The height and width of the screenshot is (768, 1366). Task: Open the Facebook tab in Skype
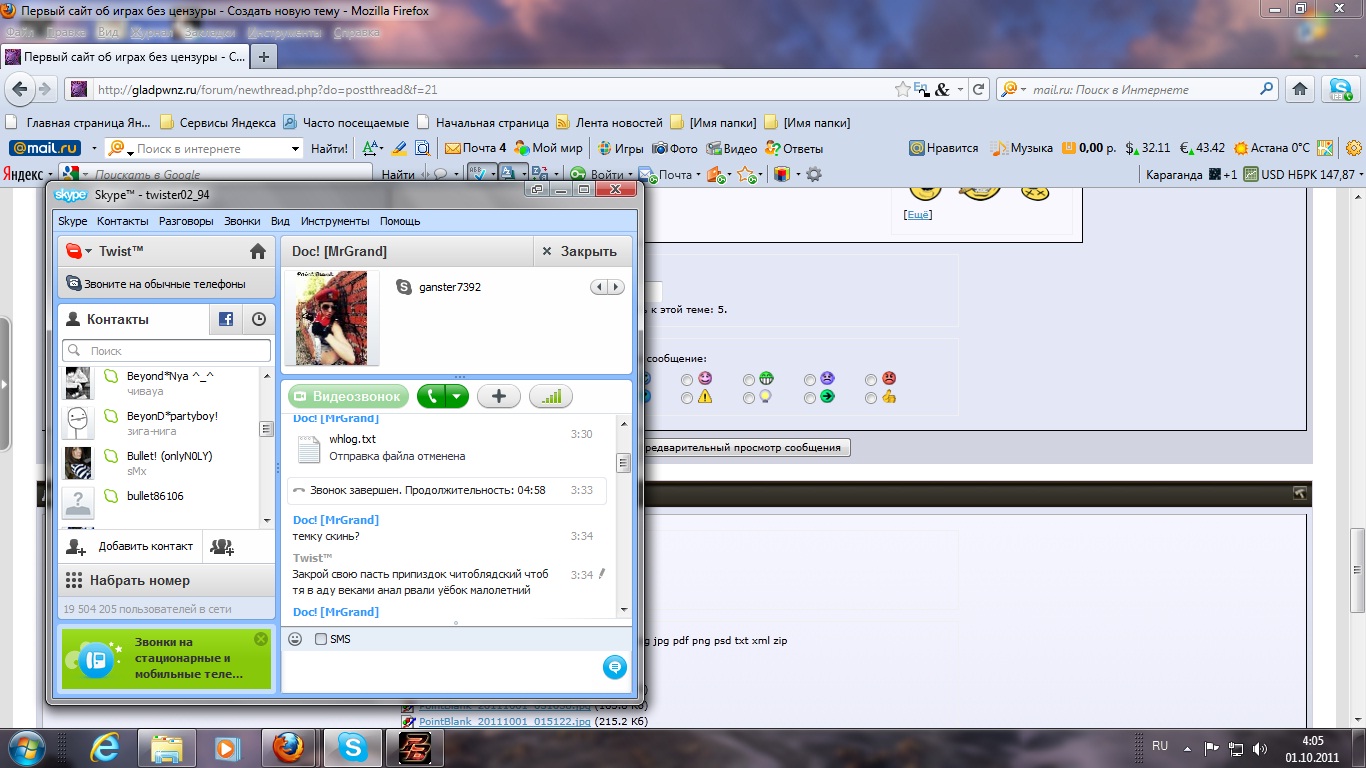(x=226, y=319)
